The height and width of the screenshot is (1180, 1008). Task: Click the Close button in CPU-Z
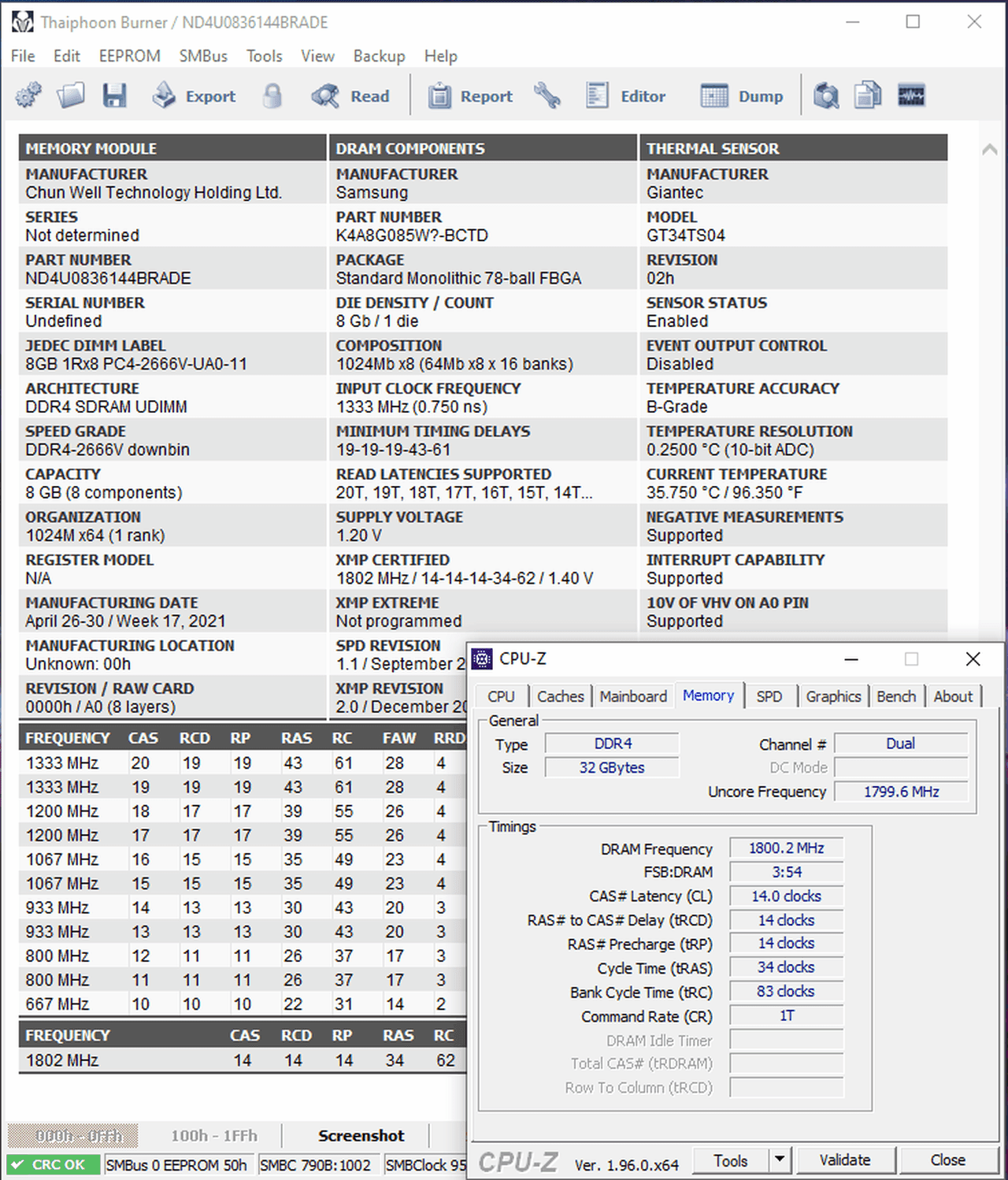point(948,1160)
